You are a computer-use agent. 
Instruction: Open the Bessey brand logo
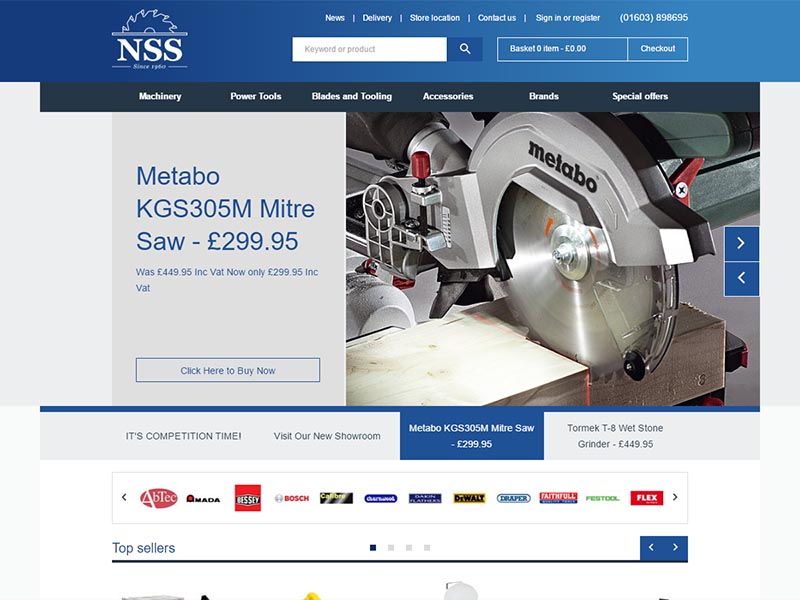point(247,498)
